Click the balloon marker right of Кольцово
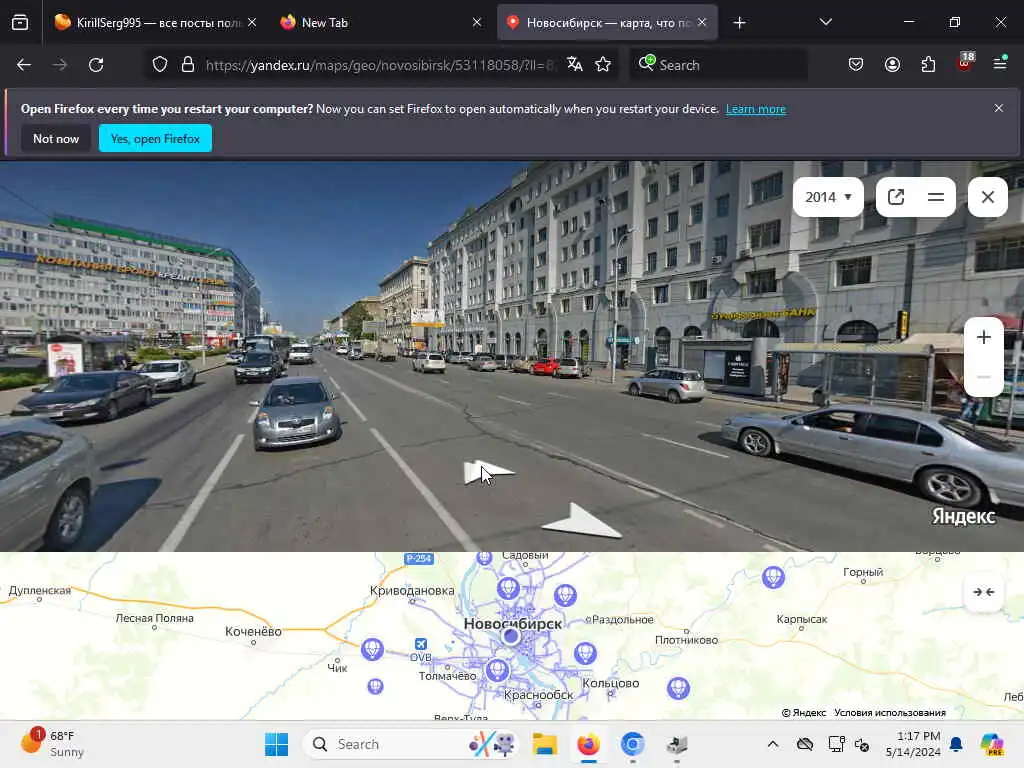1024x768 pixels. click(x=678, y=688)
